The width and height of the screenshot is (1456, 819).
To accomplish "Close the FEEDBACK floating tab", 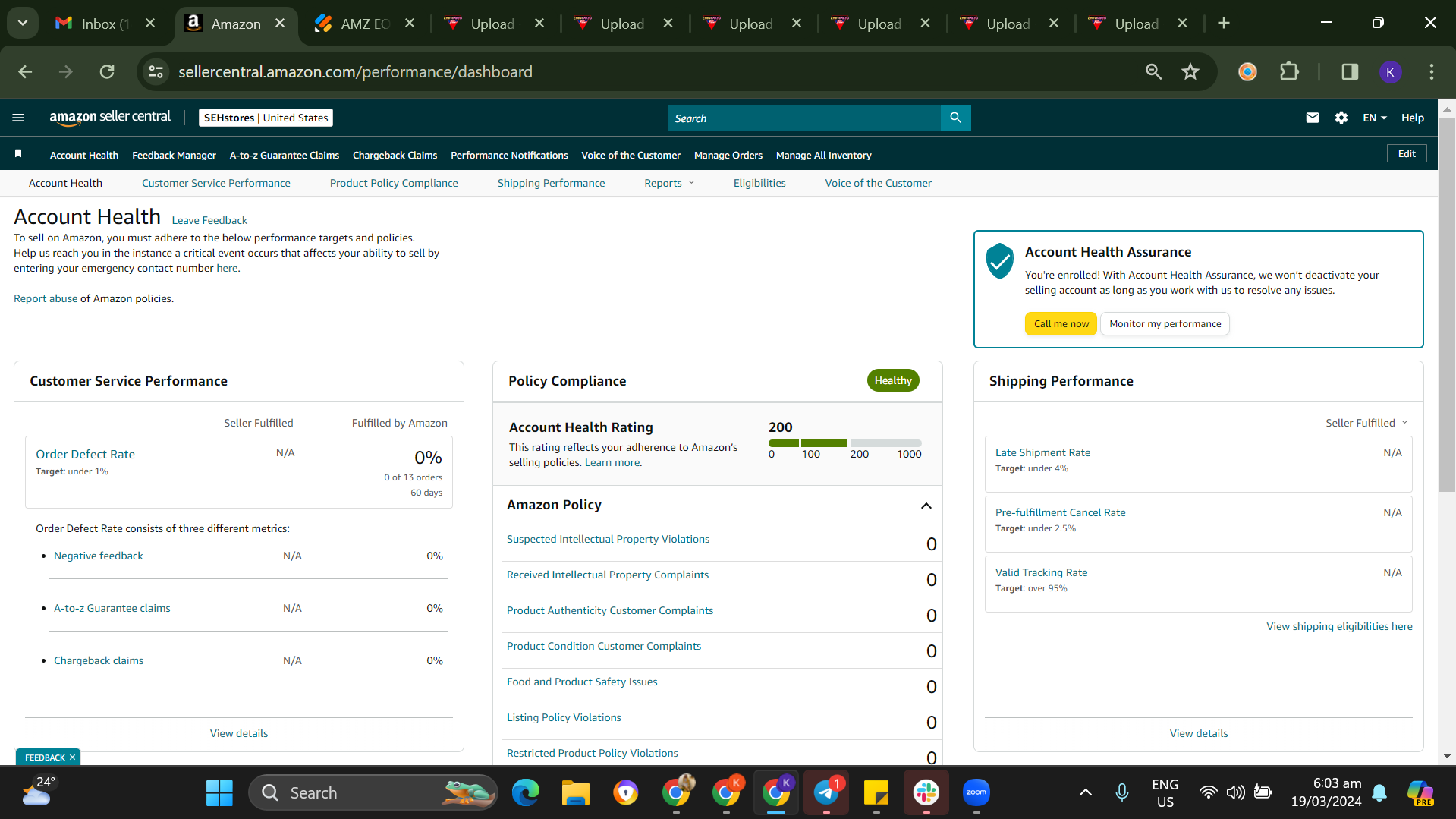I will 72,758.
